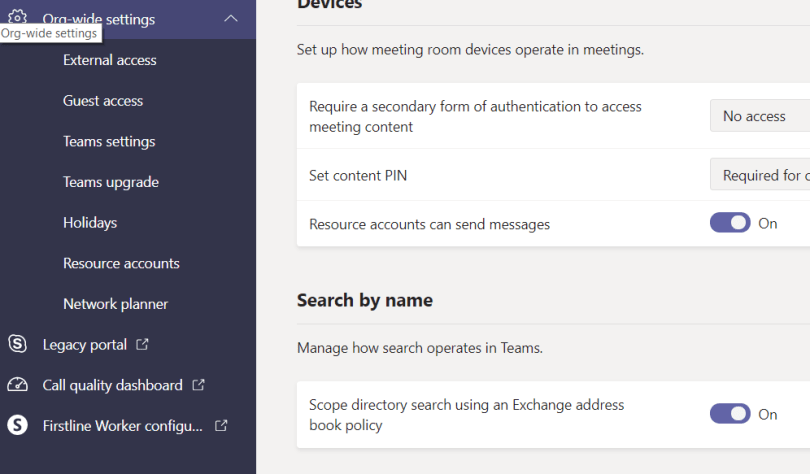
Task: Click external link icon beside Firstline Worker
Action: (221, 425)
